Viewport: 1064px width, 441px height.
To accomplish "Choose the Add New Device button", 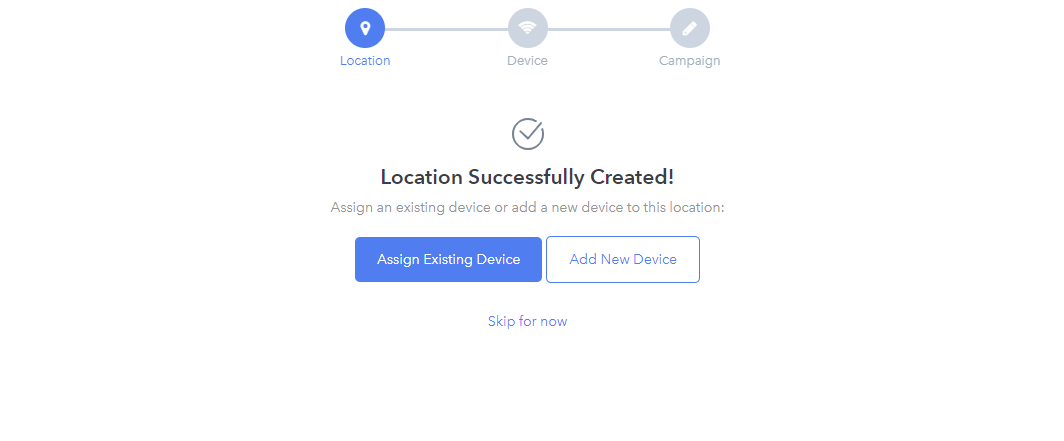I will click(623, 259).
